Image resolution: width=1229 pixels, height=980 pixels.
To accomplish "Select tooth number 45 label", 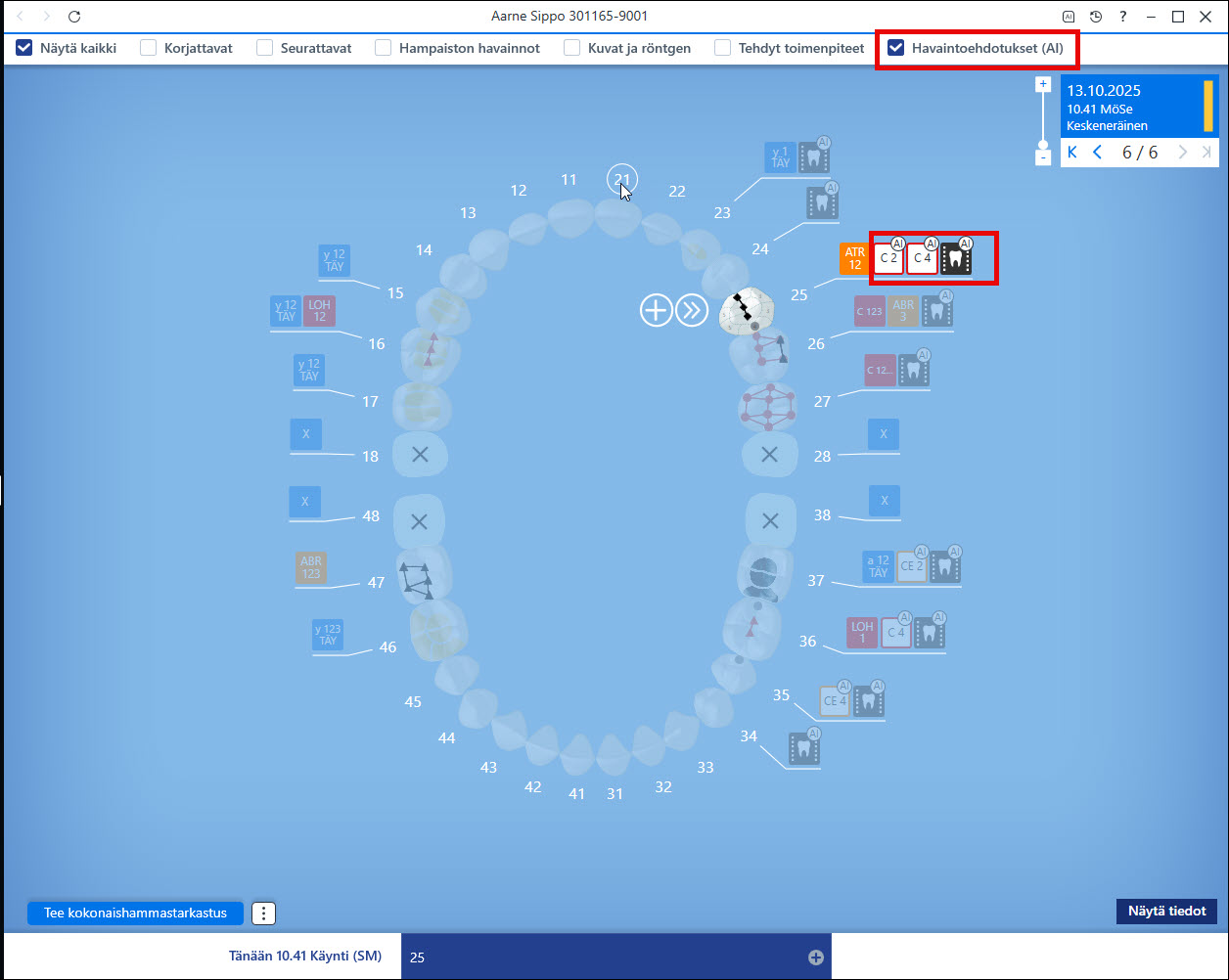I will click(413, 701).
